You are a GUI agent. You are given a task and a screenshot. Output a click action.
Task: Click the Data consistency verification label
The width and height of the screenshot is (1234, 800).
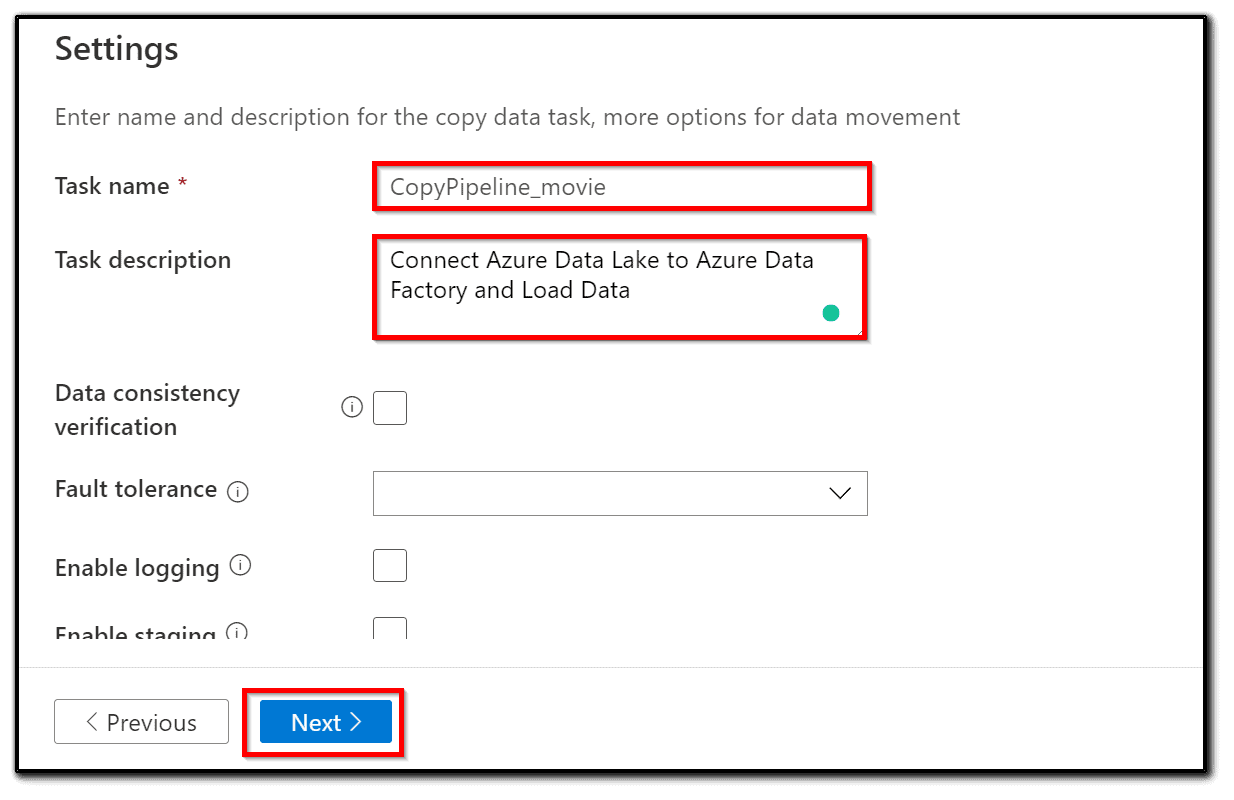point(147,410)
